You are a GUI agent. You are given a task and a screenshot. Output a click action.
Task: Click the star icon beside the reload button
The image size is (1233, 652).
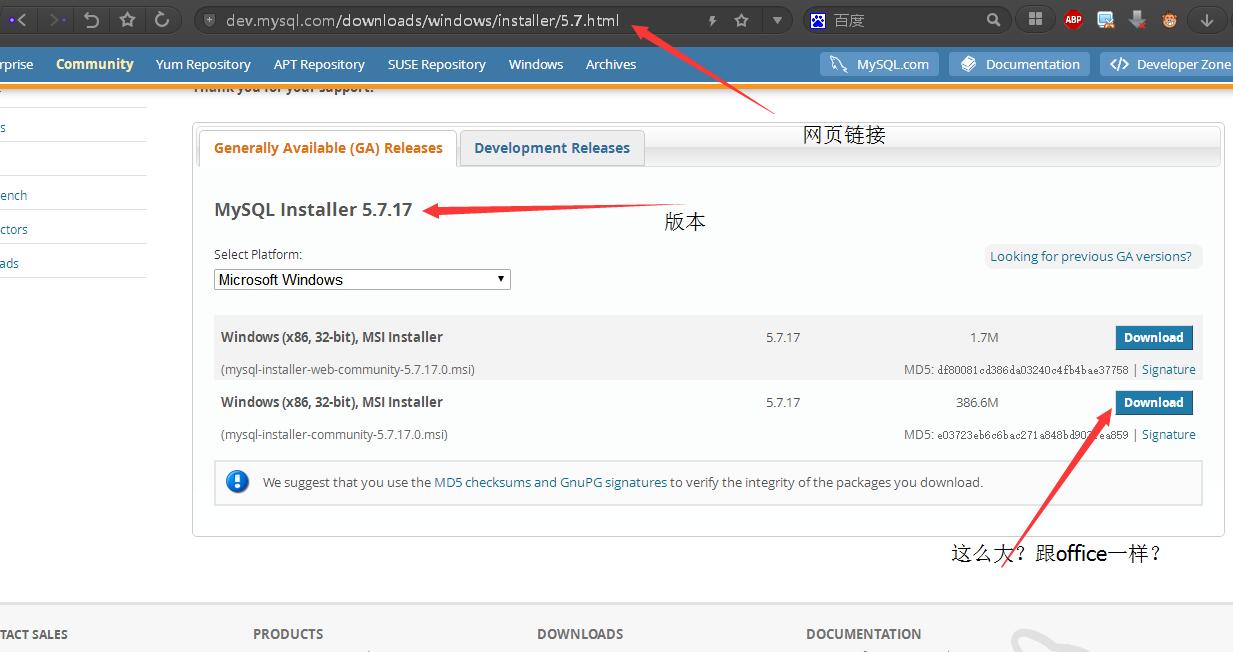pyautogui.click(x=127, y=20)
